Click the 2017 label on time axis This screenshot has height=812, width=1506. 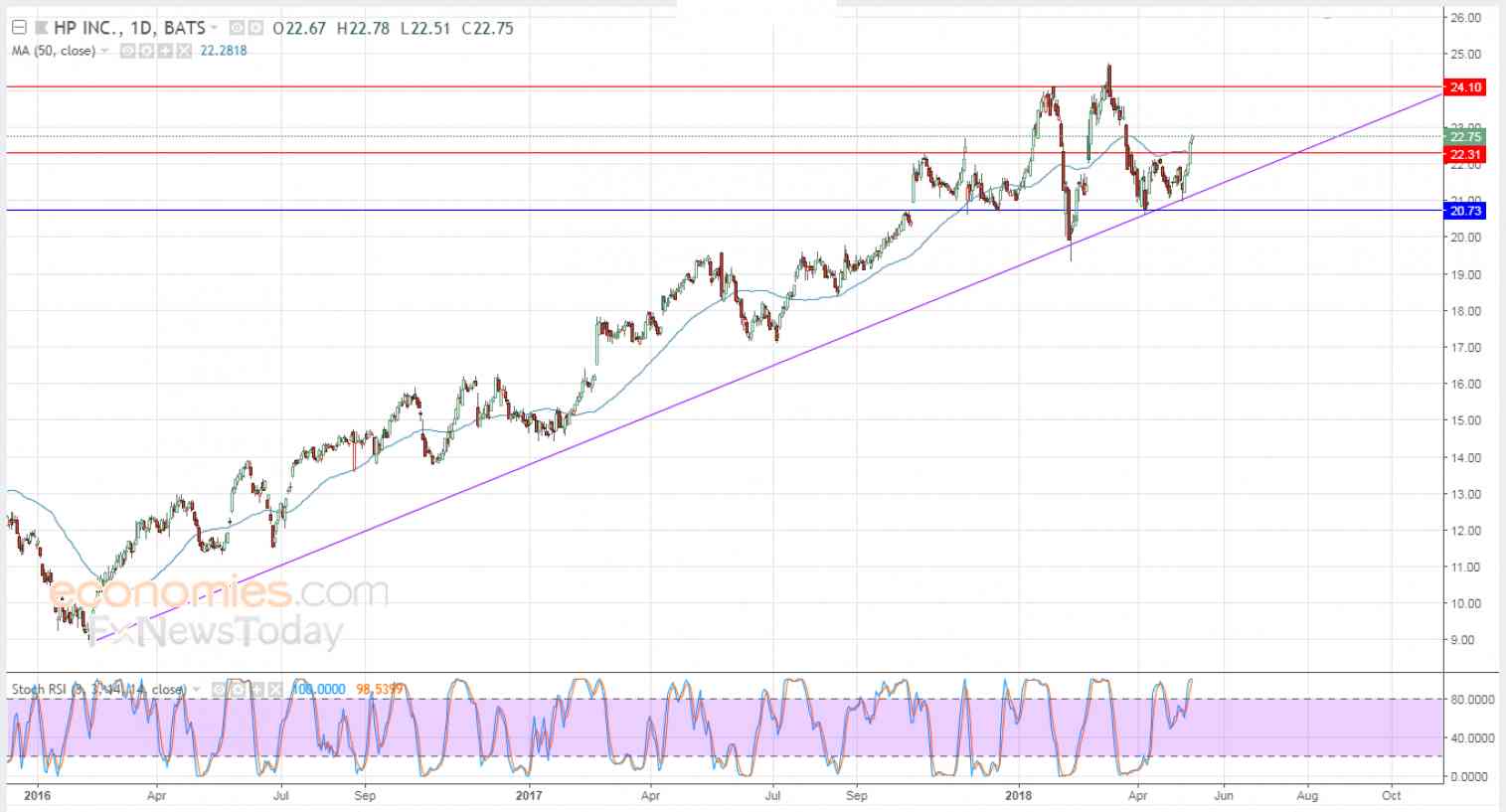tap(530, 795)
